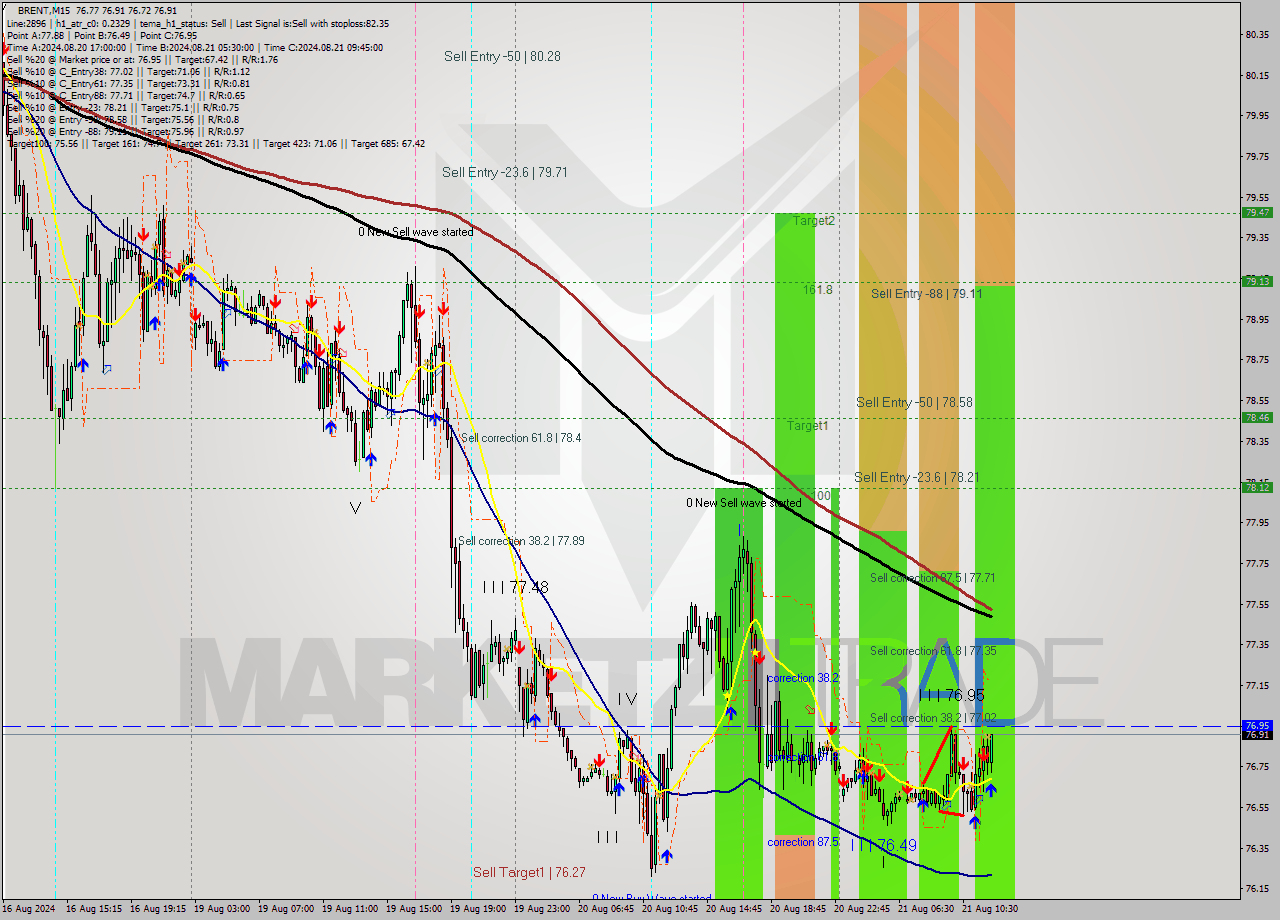Click the '16 Aug 2024' time axis label
1280x920 pixels.
(30, 909)
